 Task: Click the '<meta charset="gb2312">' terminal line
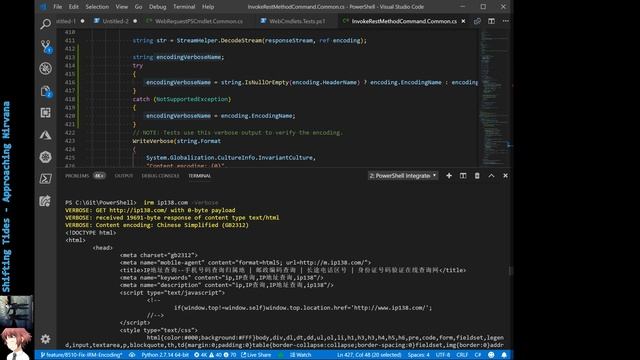[x=158, y=255]
